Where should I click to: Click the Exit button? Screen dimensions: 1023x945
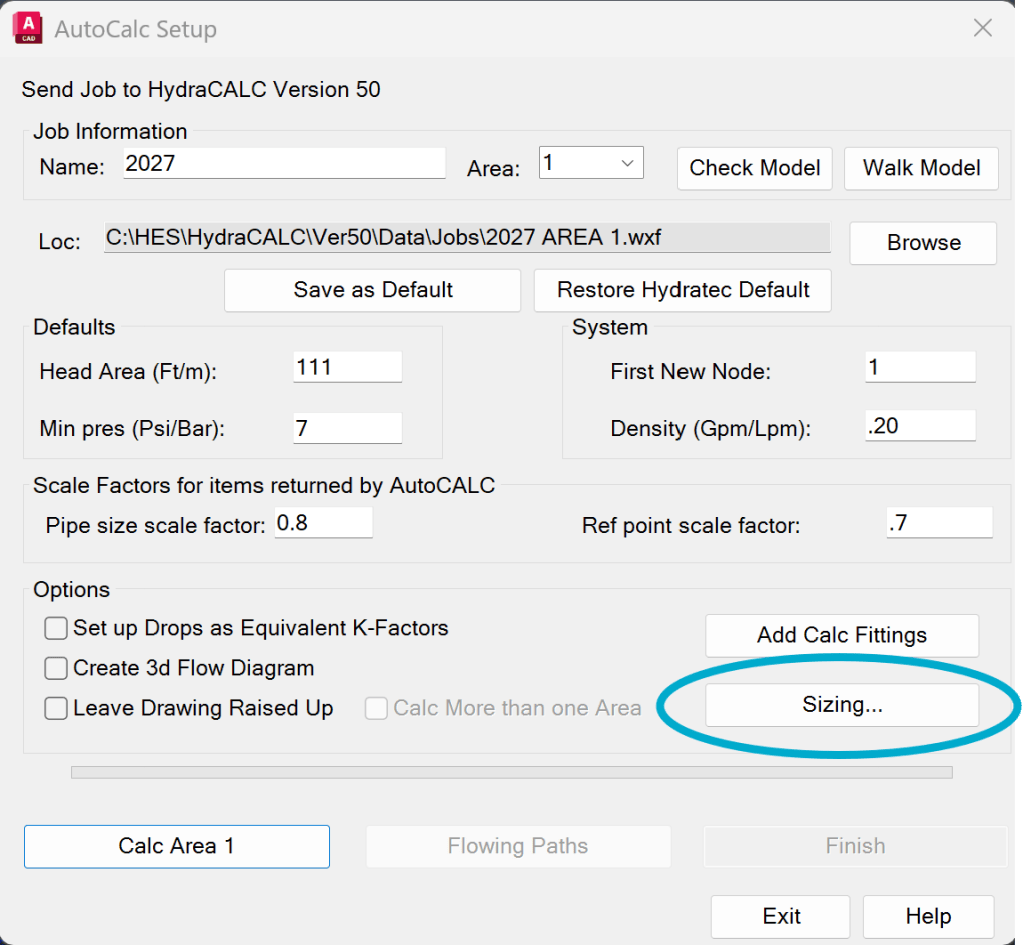pos(781,916)
